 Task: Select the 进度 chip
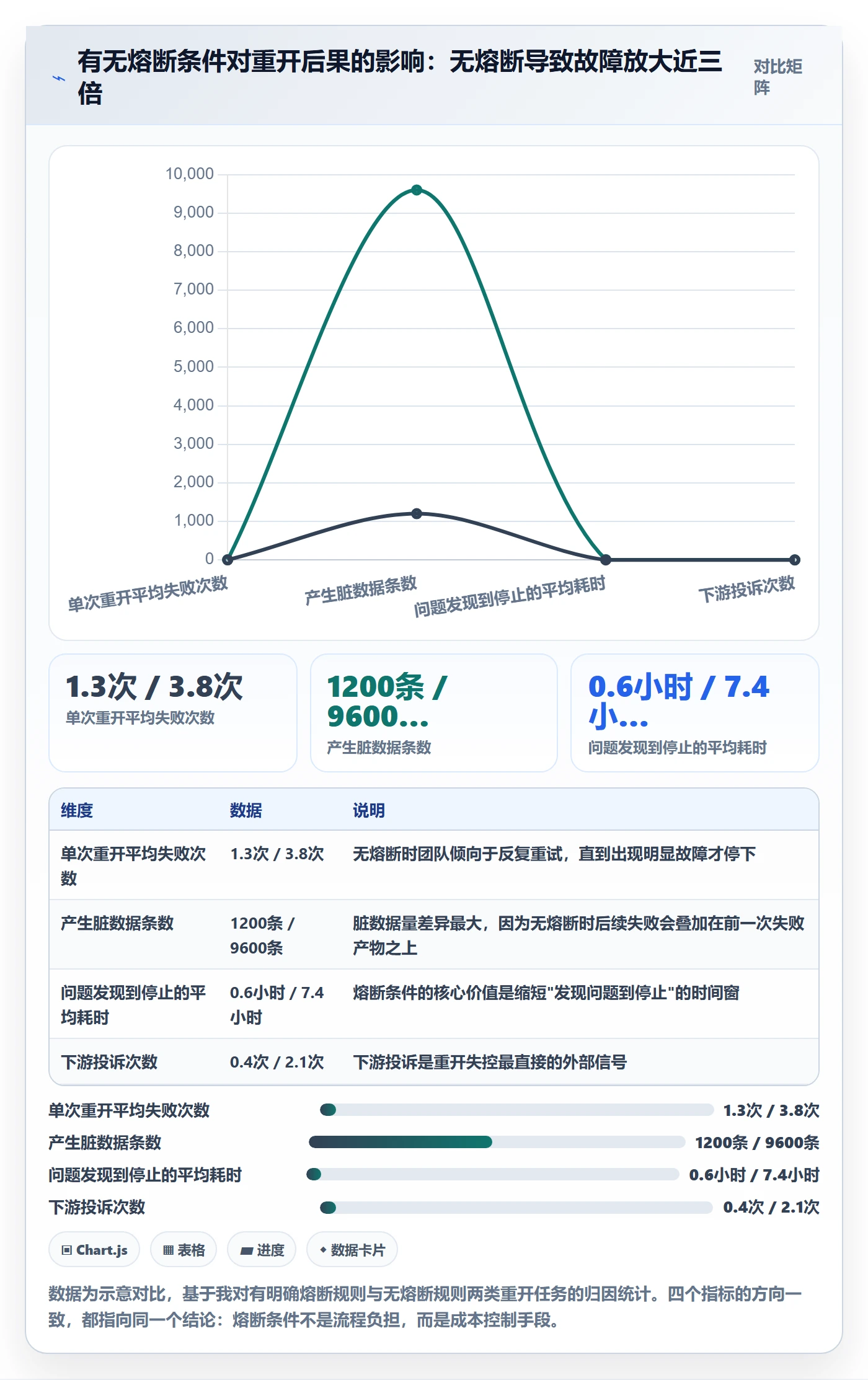point(262,1250)
